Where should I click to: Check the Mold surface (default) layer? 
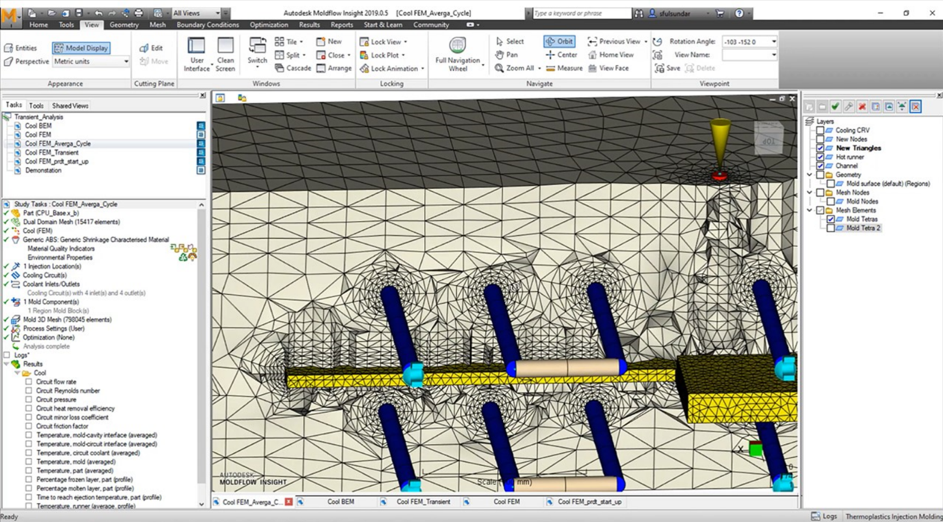831,183
